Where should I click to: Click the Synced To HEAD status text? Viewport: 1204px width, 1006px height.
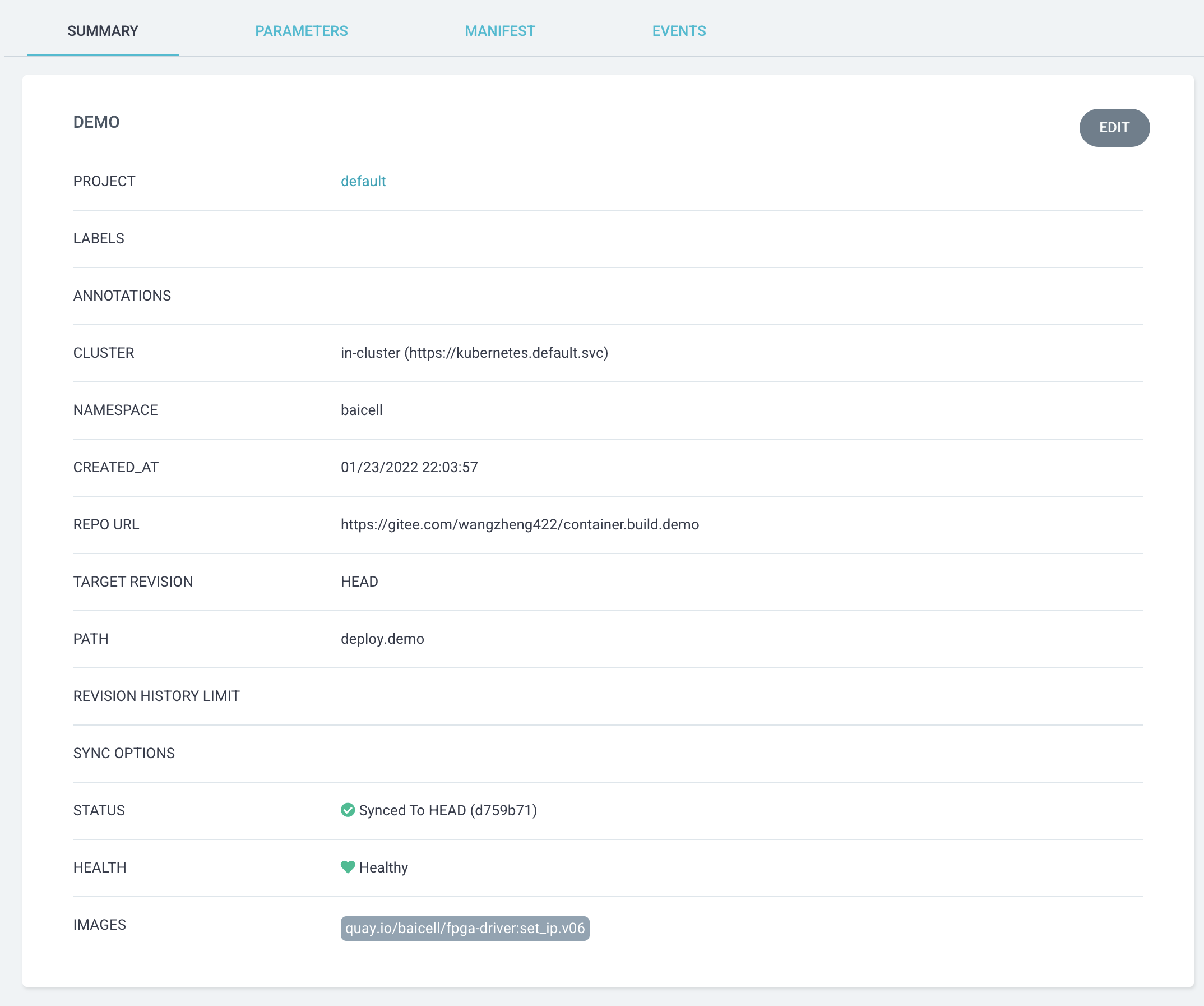[448, 810]
